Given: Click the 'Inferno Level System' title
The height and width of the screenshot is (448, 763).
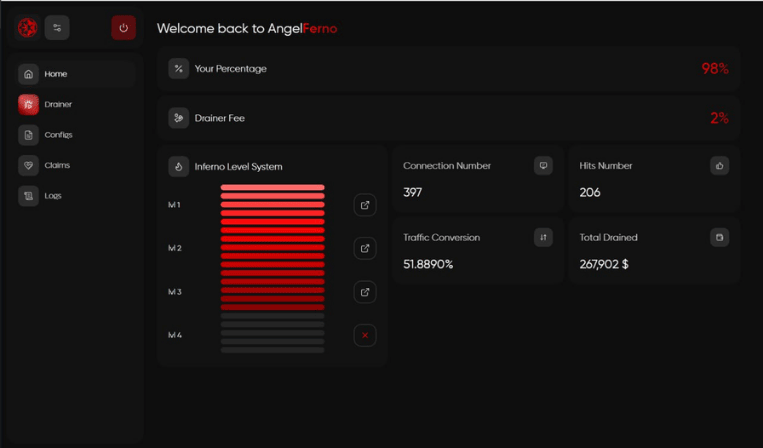Looking at the screenshot, I should tap(238, 166).
